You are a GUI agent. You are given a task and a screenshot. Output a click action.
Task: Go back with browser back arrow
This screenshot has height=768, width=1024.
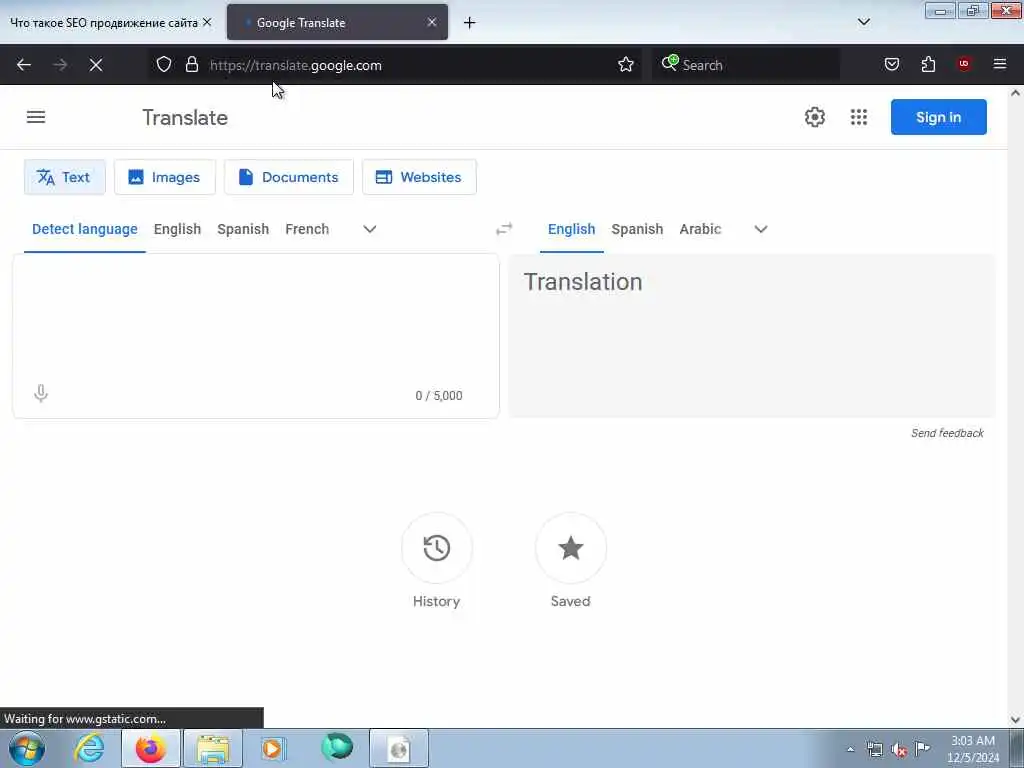click(24, 65)
